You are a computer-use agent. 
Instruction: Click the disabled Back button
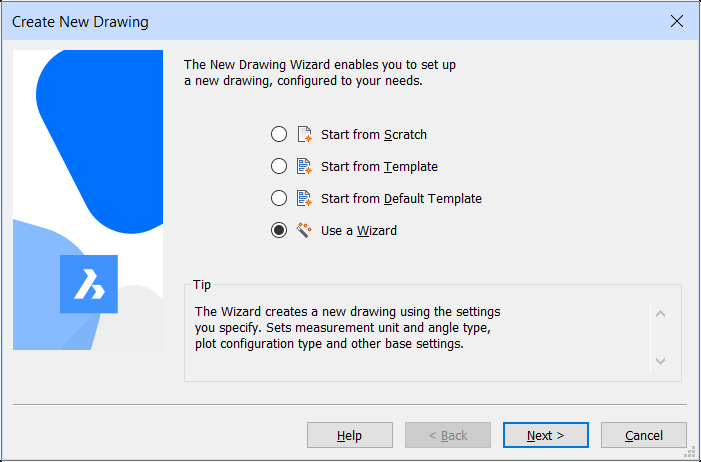pyautogui.click(x=448, y=435)
